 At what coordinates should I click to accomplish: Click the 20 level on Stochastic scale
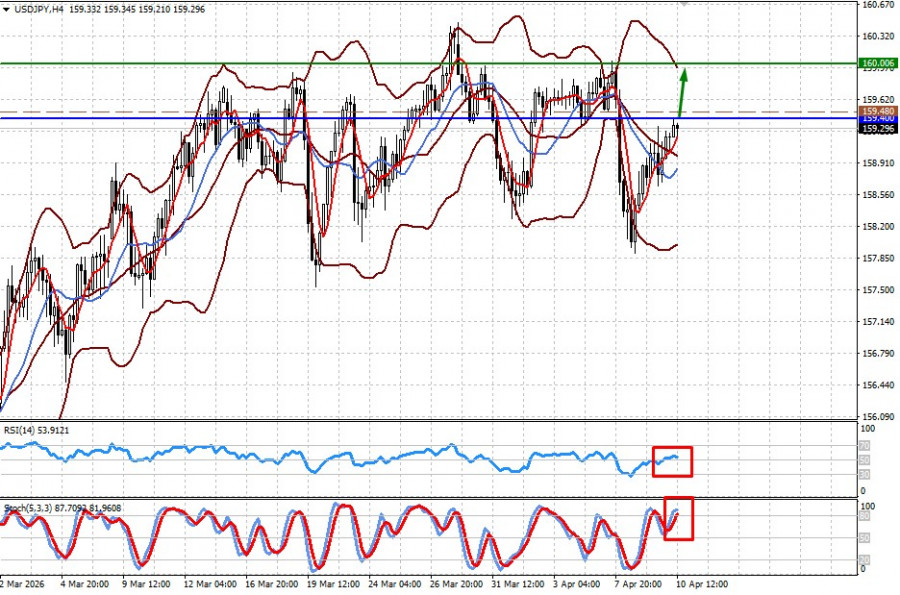pos(864,559)
